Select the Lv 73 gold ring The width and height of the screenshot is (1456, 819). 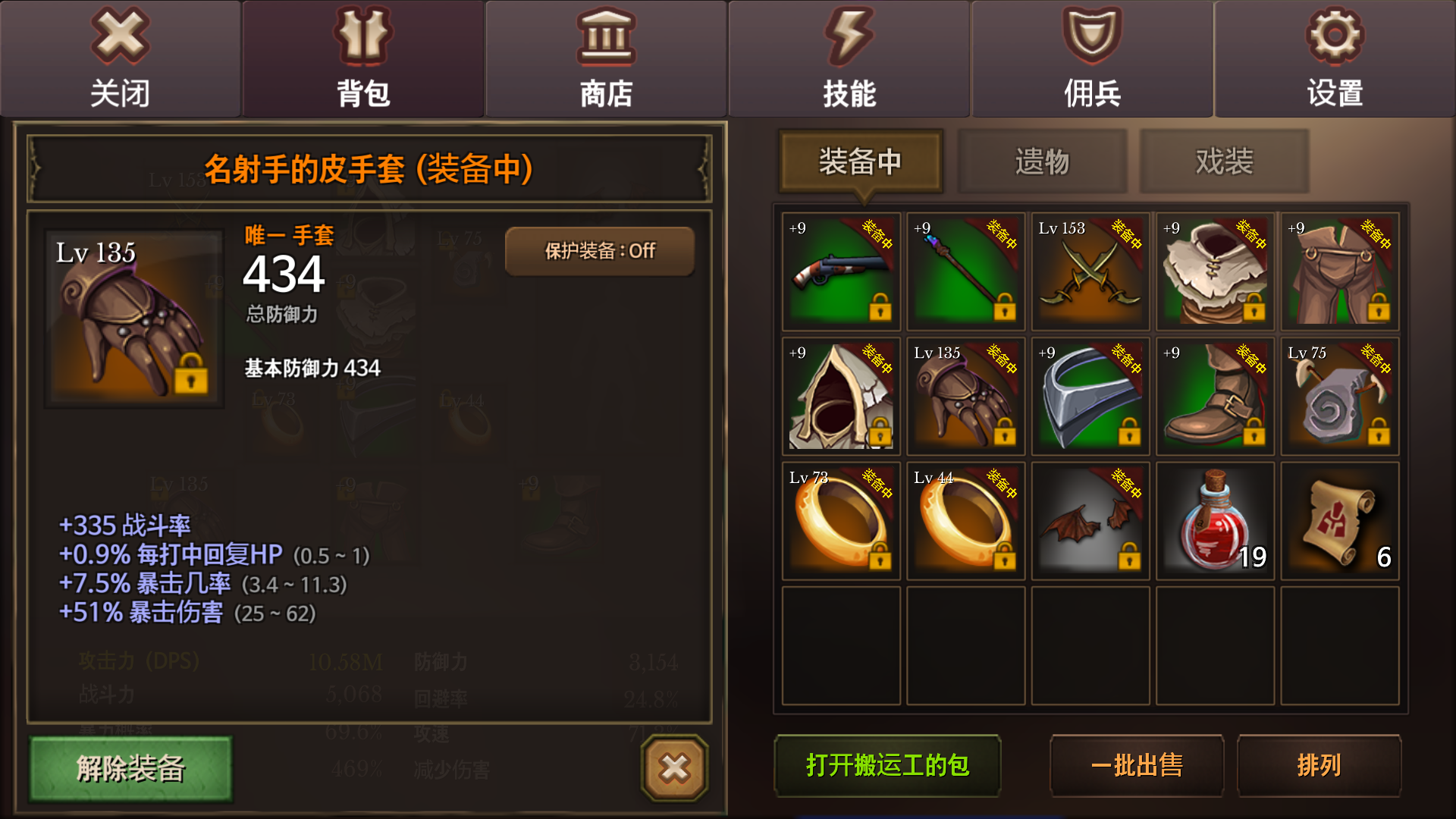(841, 521)
